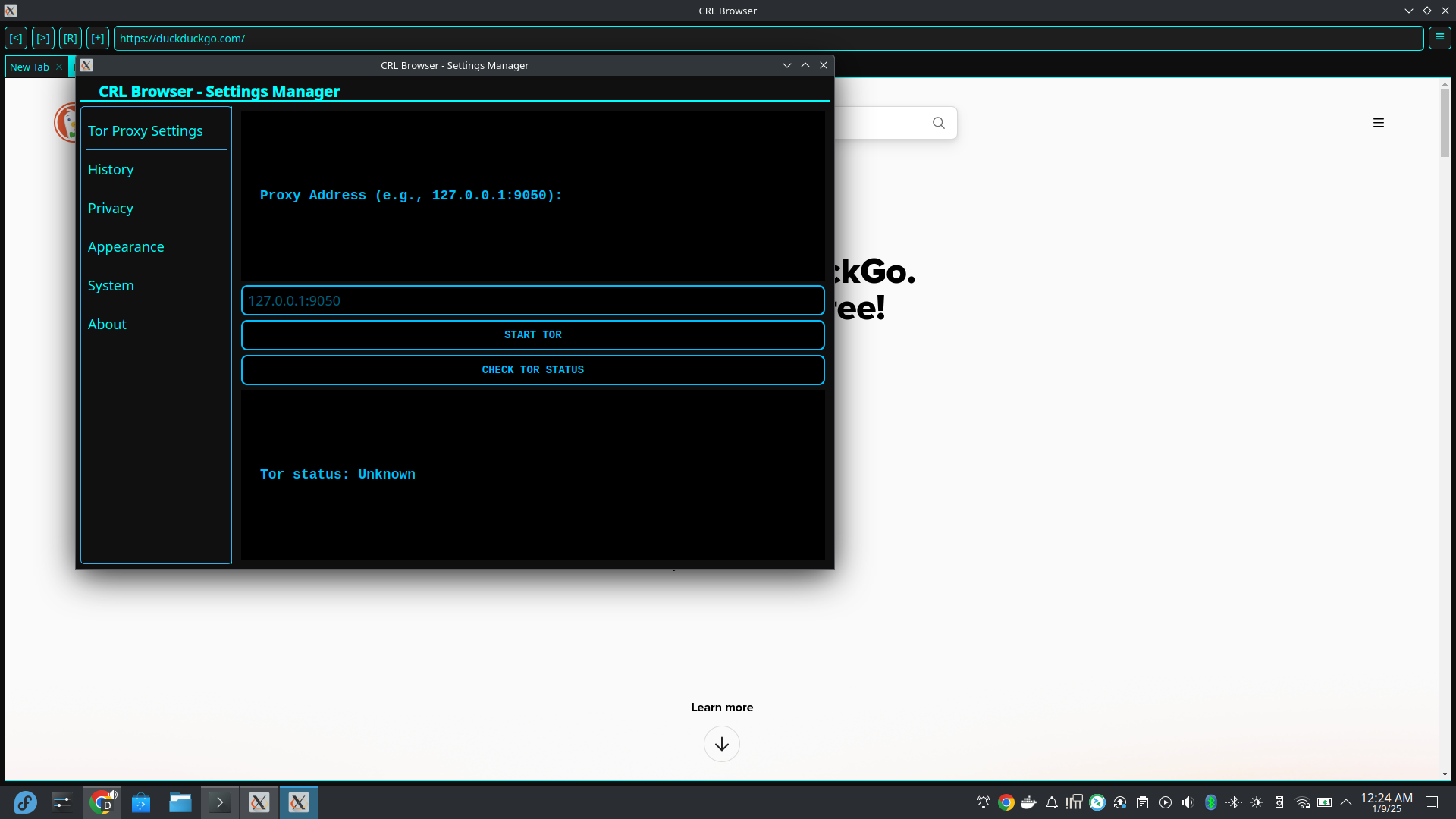The width and height of the screenshot is (1456, 819).
Task: Open the Appearance settings section
Action: (126, 246)
